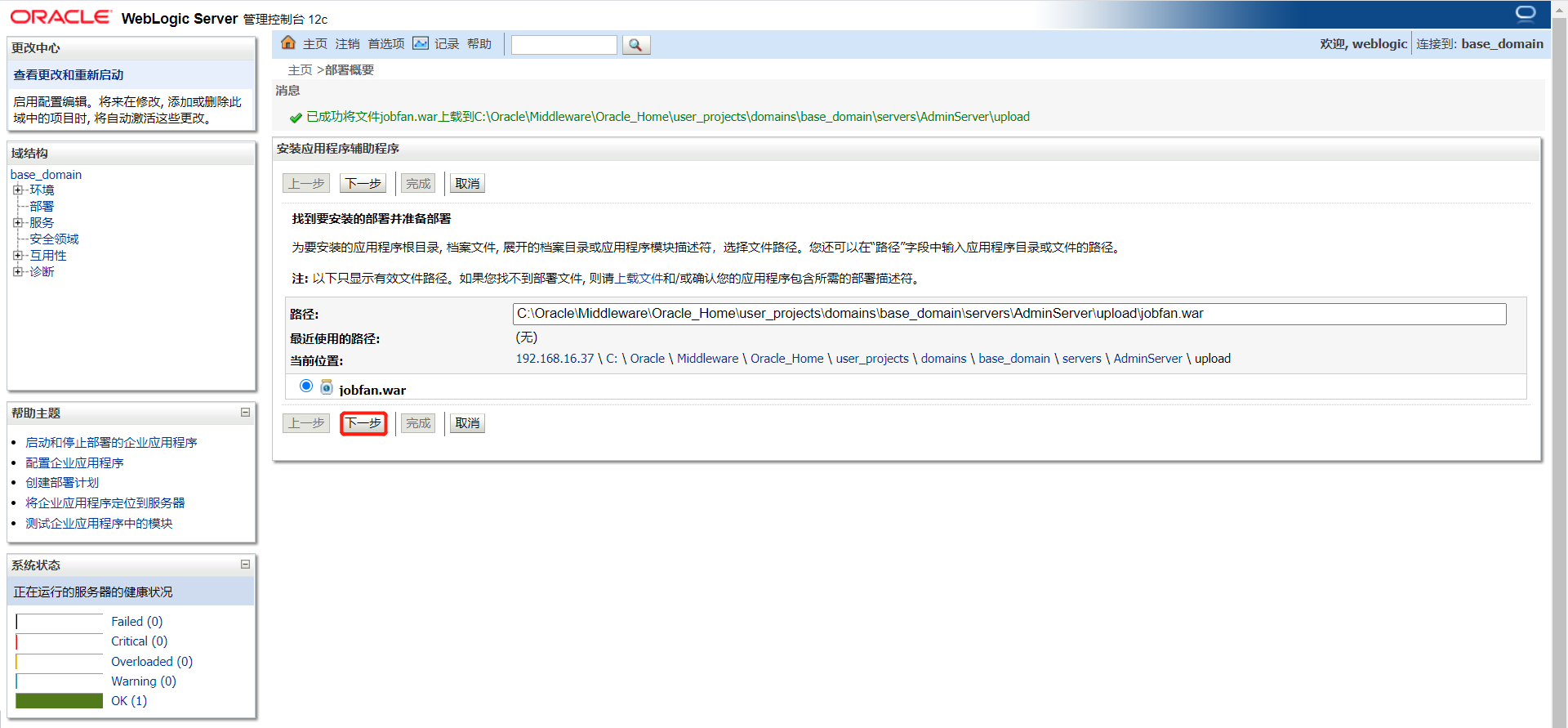
Task: Click the Failed (0) status link
Action: [136, 622]
